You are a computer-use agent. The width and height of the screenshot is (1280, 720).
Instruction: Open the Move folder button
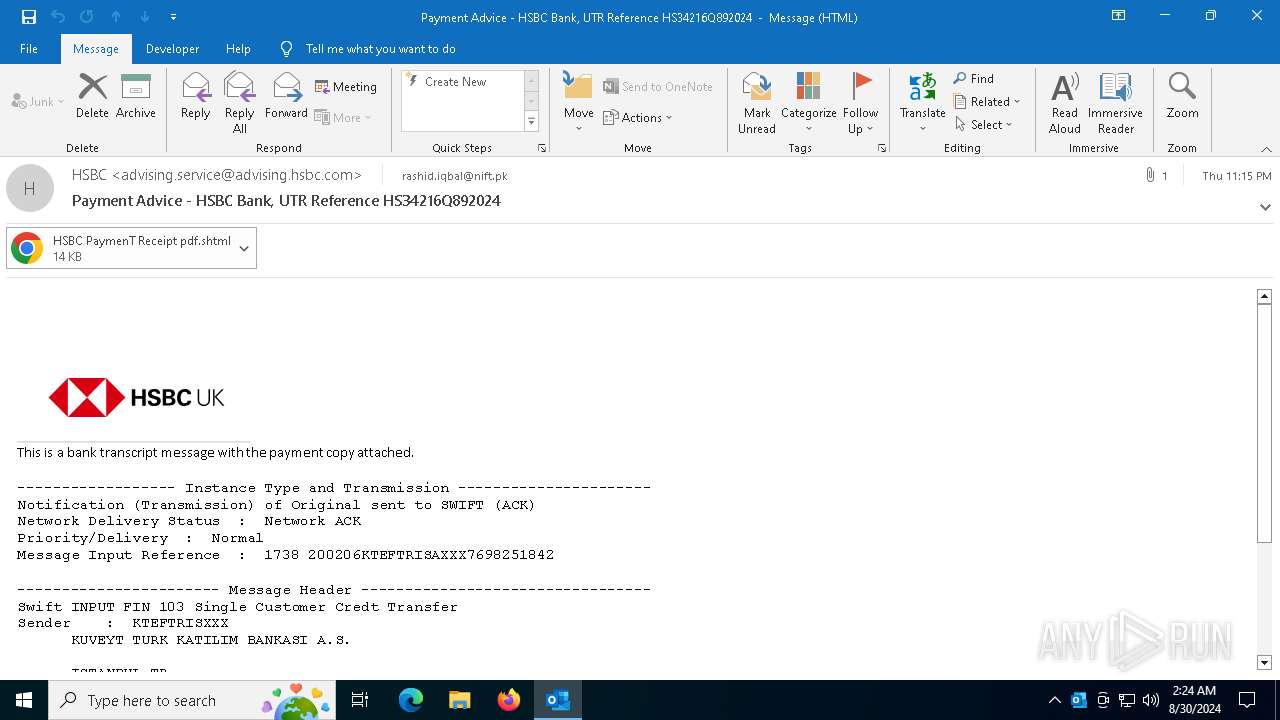[x=578, y=102]
